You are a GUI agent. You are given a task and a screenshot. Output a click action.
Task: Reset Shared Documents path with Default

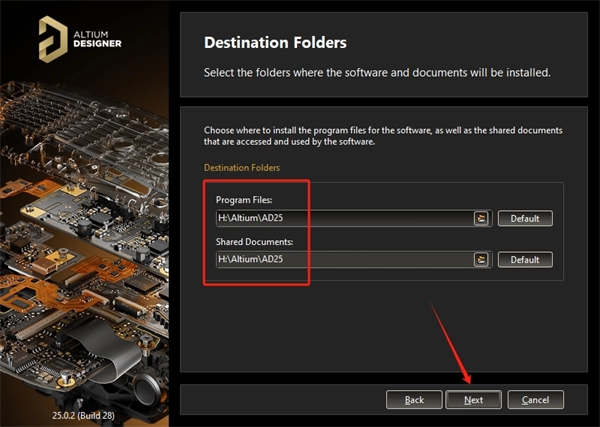[x=525, y=259]
